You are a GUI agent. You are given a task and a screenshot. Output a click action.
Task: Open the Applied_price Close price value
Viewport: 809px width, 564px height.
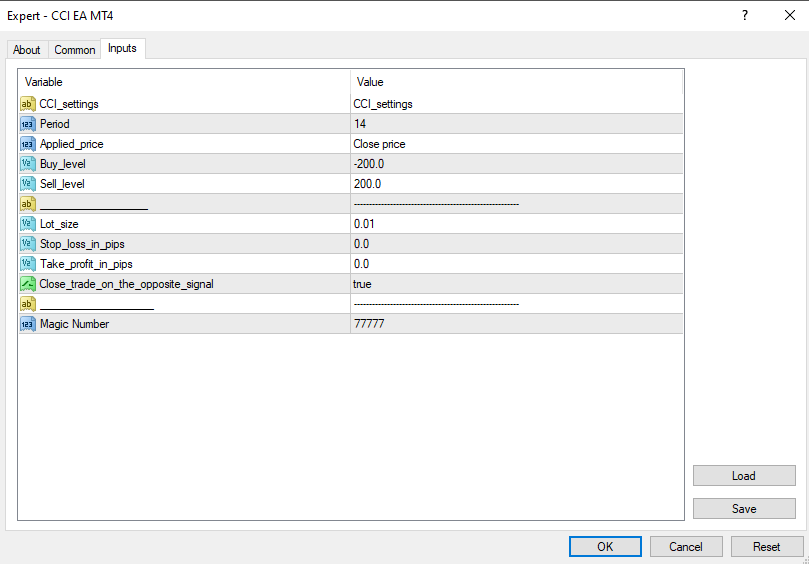click(x=516, y=144)
